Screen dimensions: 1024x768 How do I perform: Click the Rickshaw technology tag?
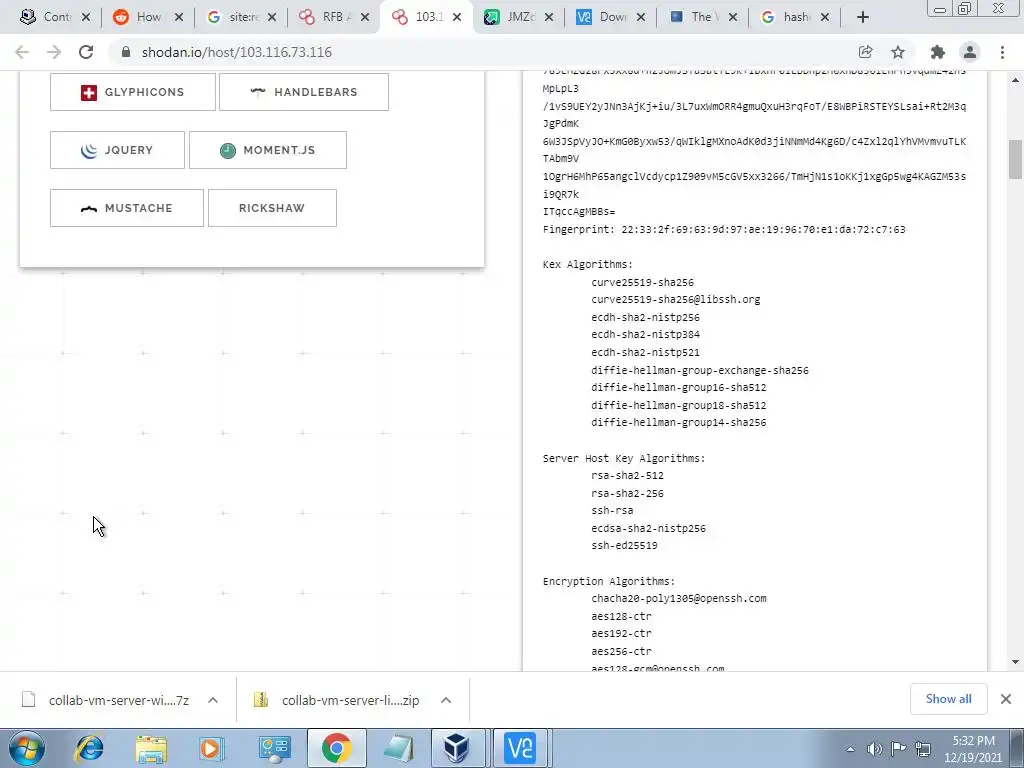pos(272,208)
